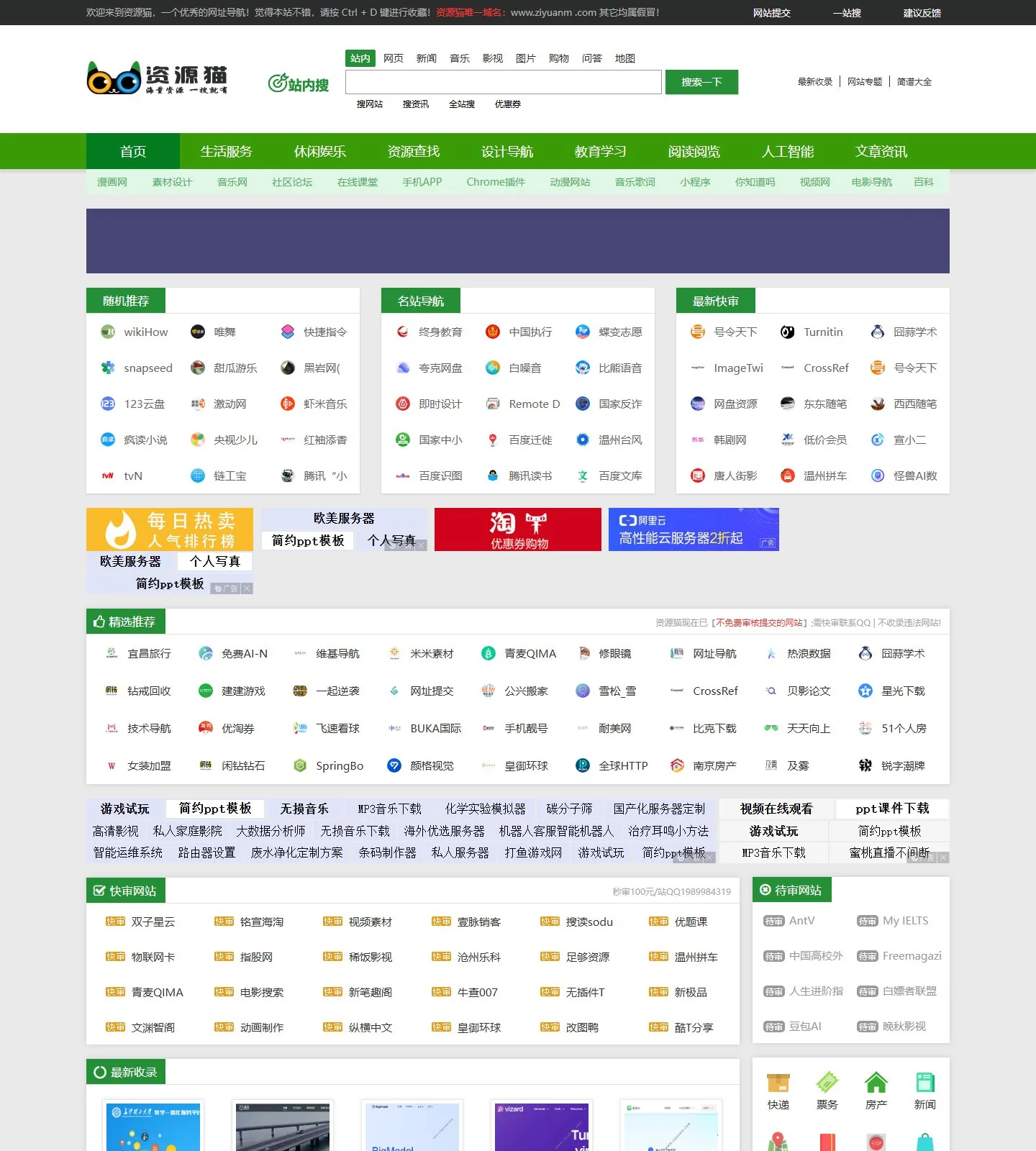The image size is (1036, 1151).
Task: Click the 全球HTTP icon
Action: pos(583,765)
